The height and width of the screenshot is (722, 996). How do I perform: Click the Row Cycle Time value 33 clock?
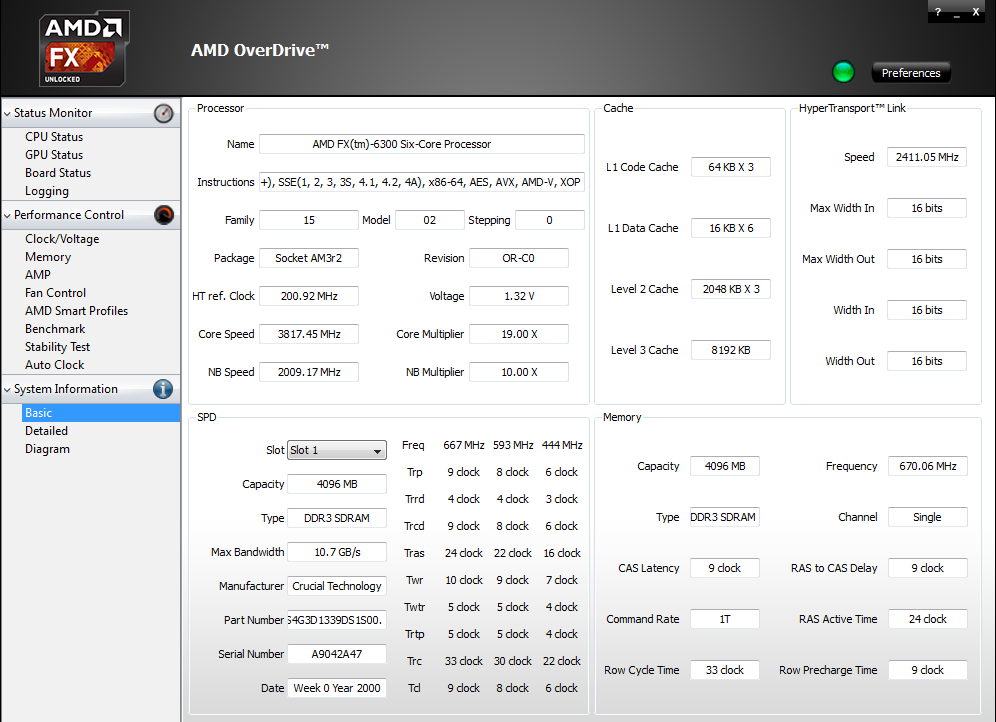[x=725, y=670]
